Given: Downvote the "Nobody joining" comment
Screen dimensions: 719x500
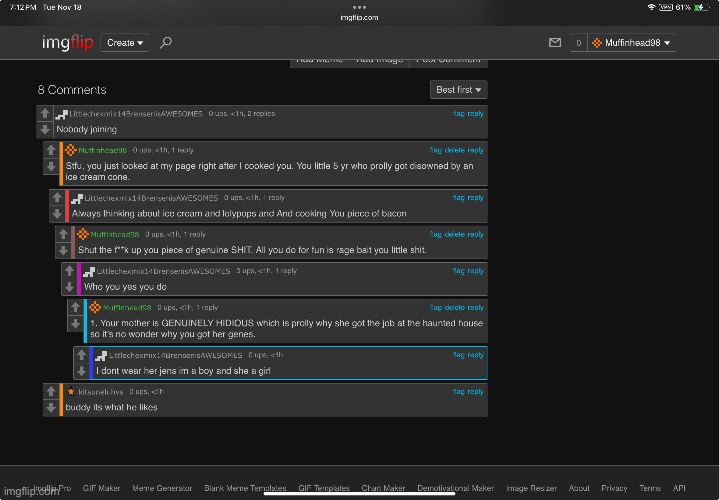Looking at the screenshot, I should 44,130.
